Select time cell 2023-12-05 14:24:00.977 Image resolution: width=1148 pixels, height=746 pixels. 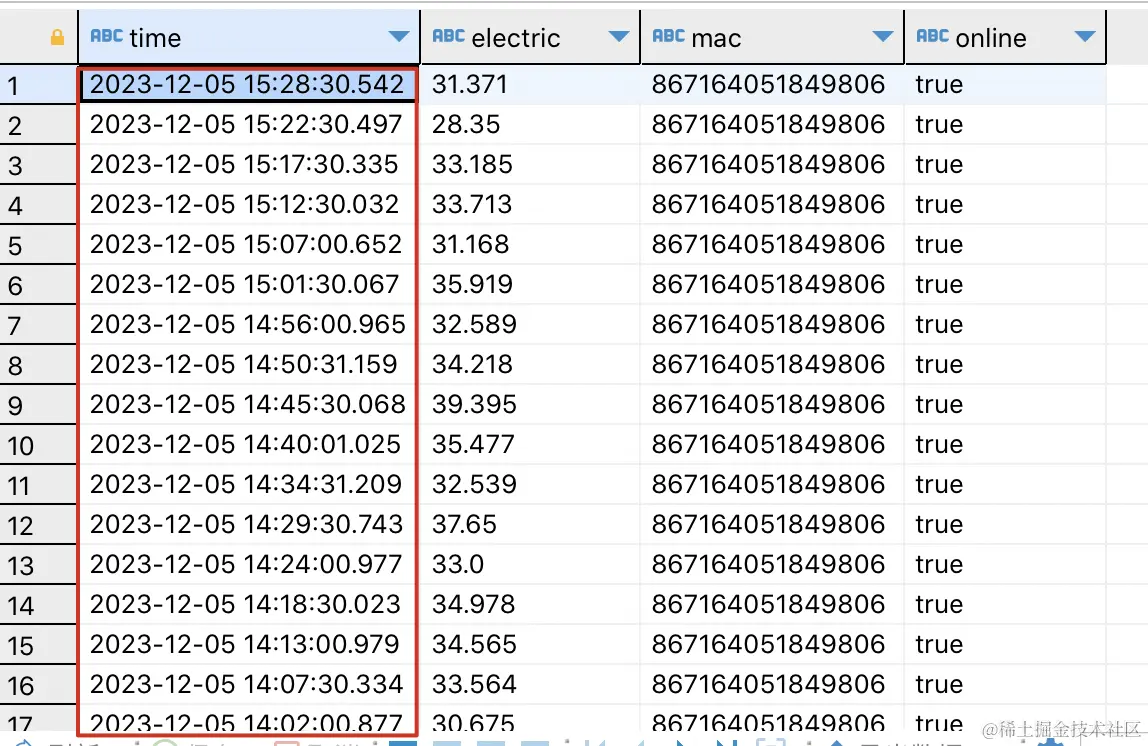point(247,564)
